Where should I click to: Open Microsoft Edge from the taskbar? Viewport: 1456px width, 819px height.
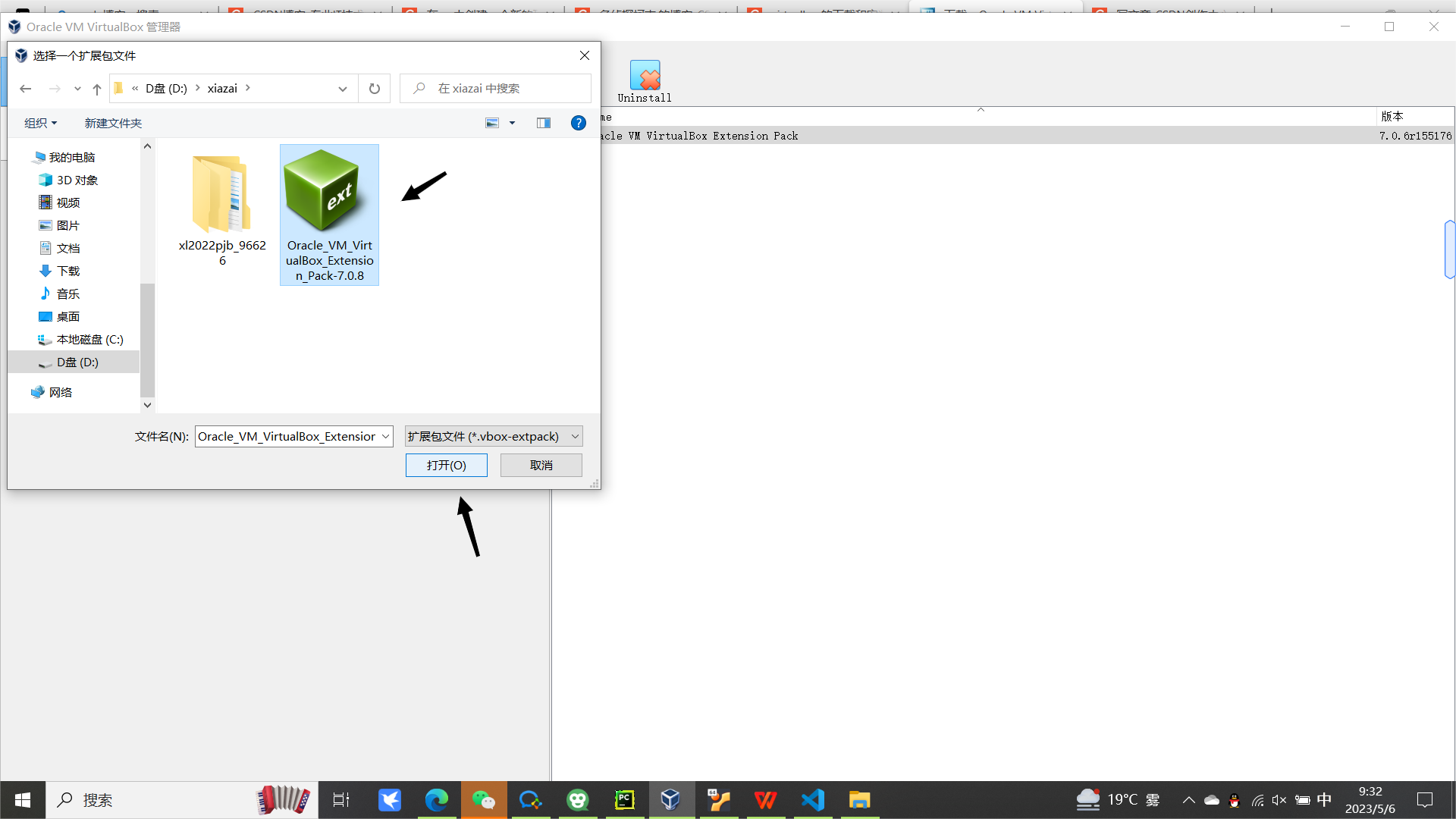(x=437, y=800)
